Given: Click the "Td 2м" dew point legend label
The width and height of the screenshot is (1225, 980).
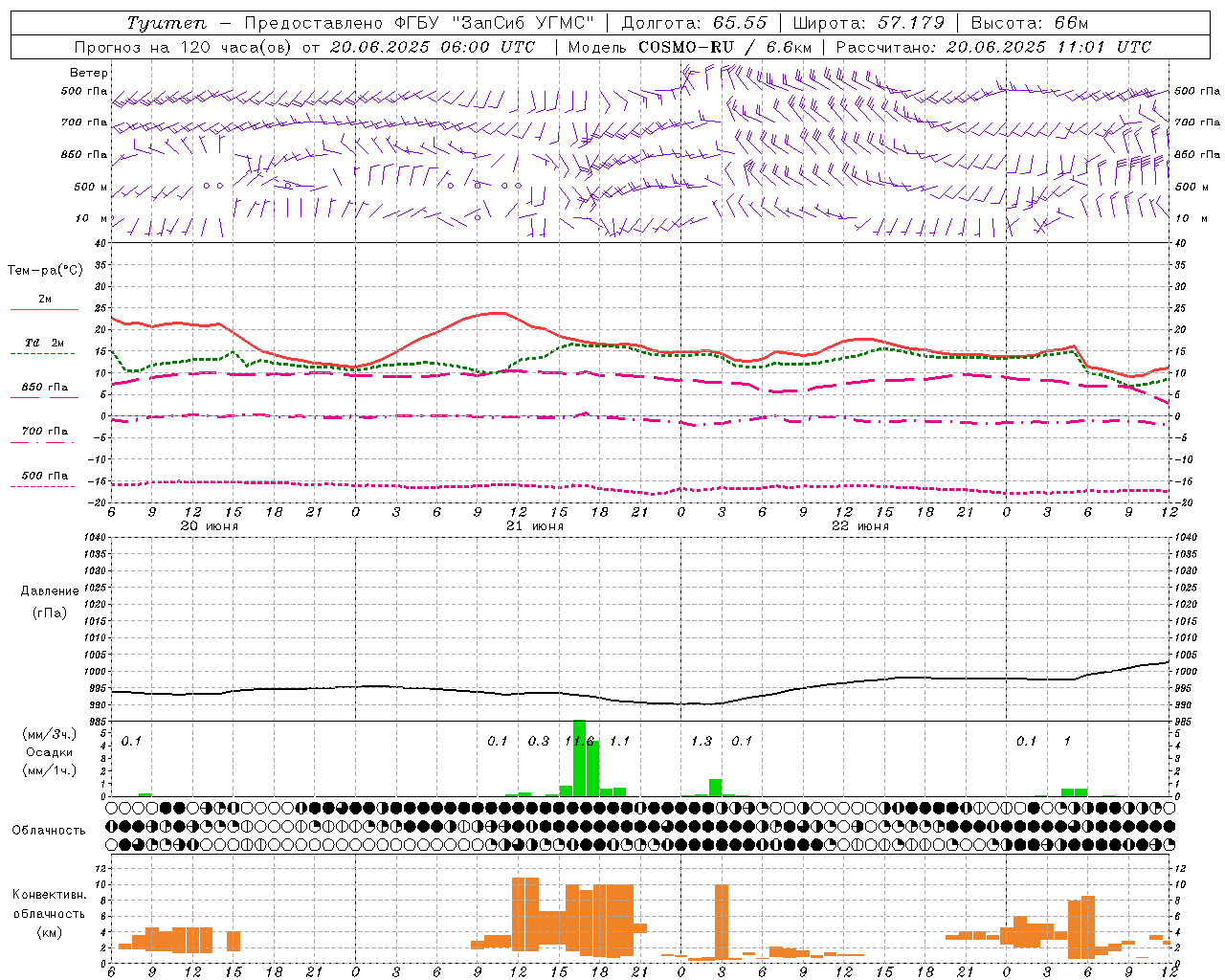Looking at the screenshot, I should tap(44, 343).
